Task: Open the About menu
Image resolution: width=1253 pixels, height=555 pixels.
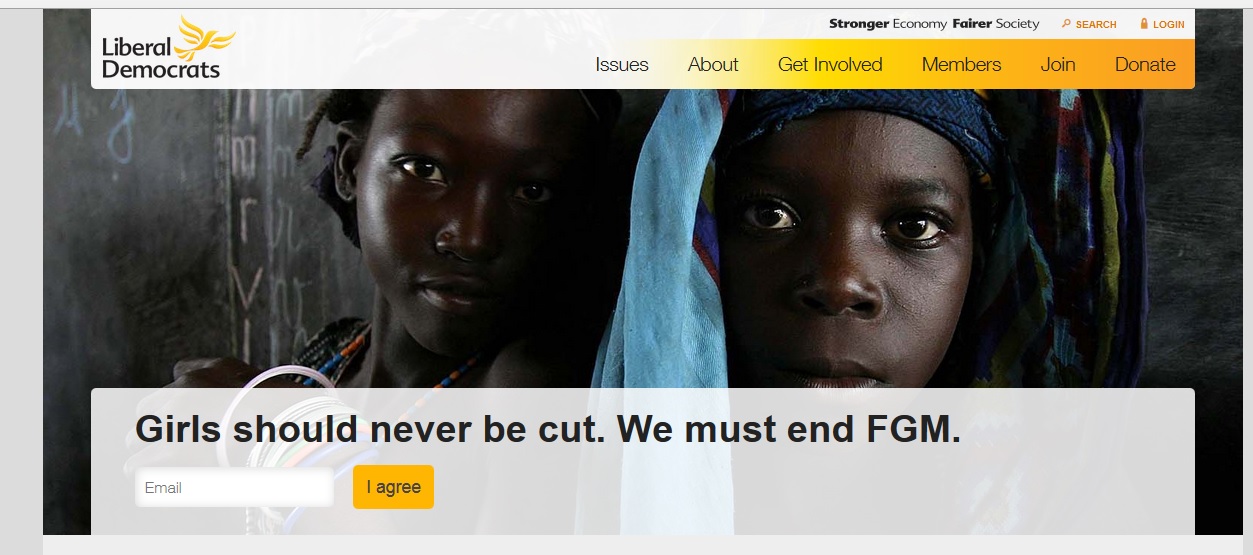Action: [713, 65]
